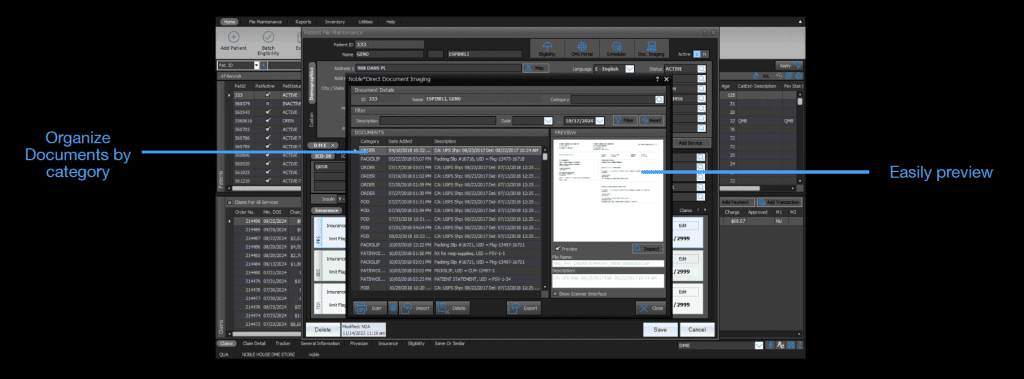Toggle PatActive checkbox for patient 333
The width and height of the screenshot is (1024, 379).
(267, 95)
